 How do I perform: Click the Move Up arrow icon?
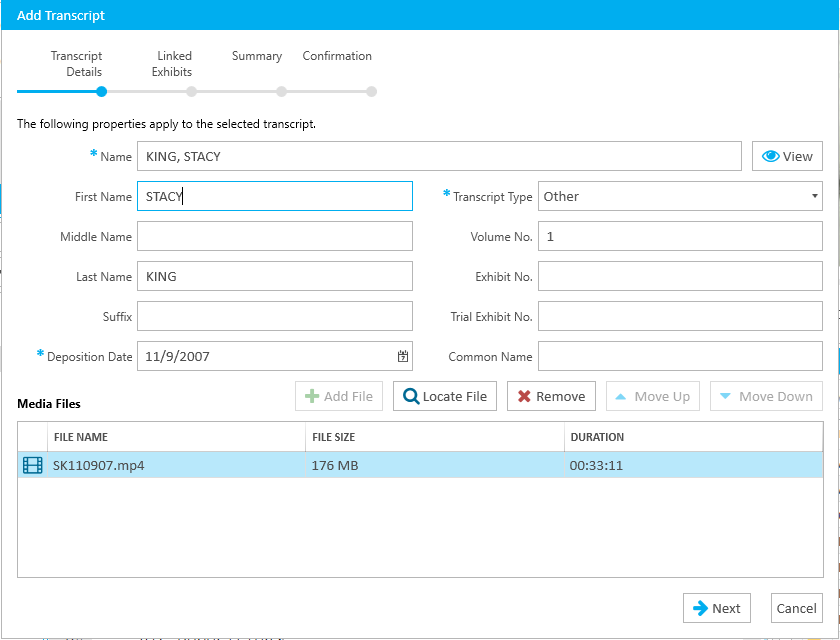click(x=620, y=397)
